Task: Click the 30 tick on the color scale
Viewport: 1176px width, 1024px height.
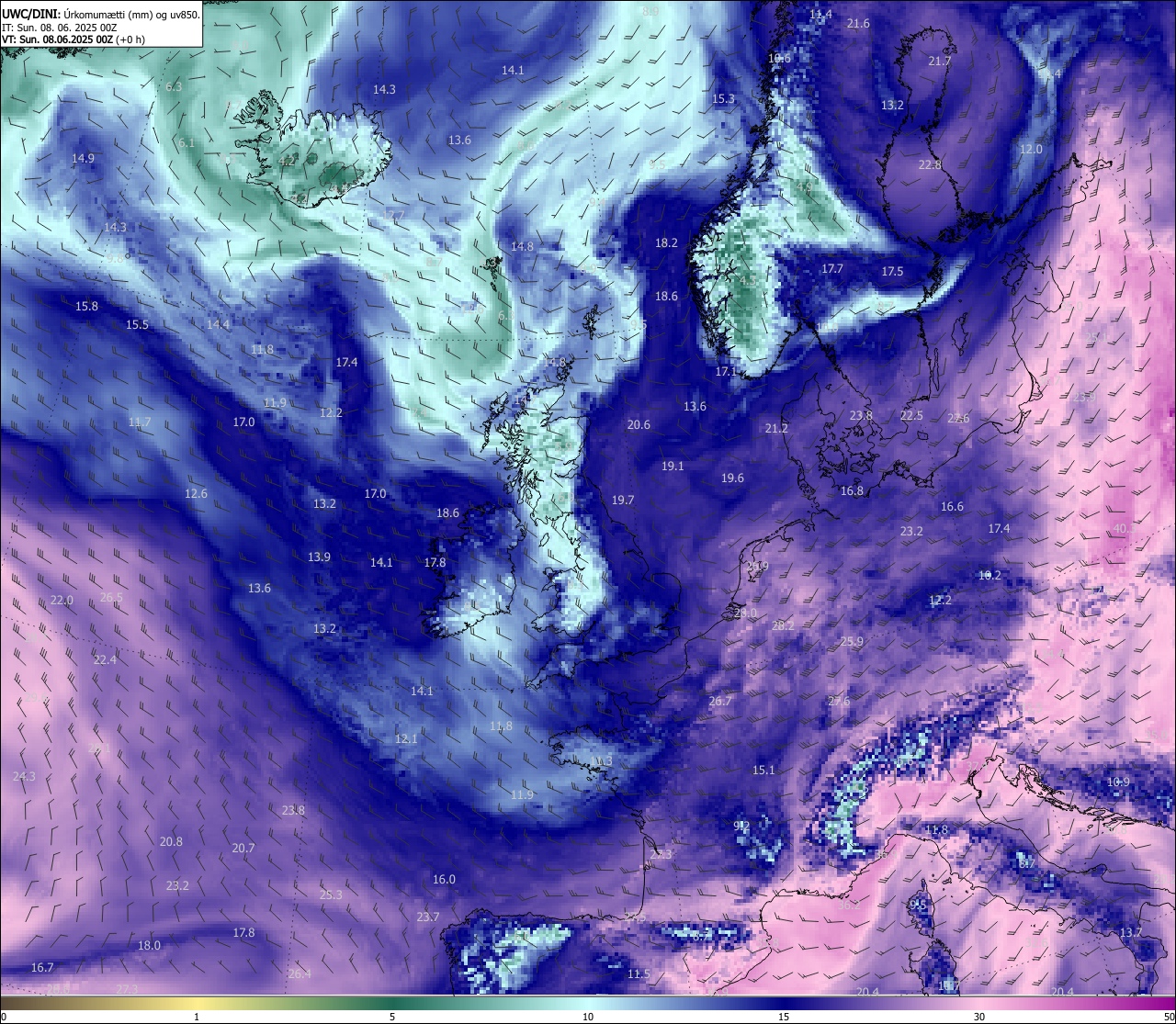Action: pos(979,1017)
